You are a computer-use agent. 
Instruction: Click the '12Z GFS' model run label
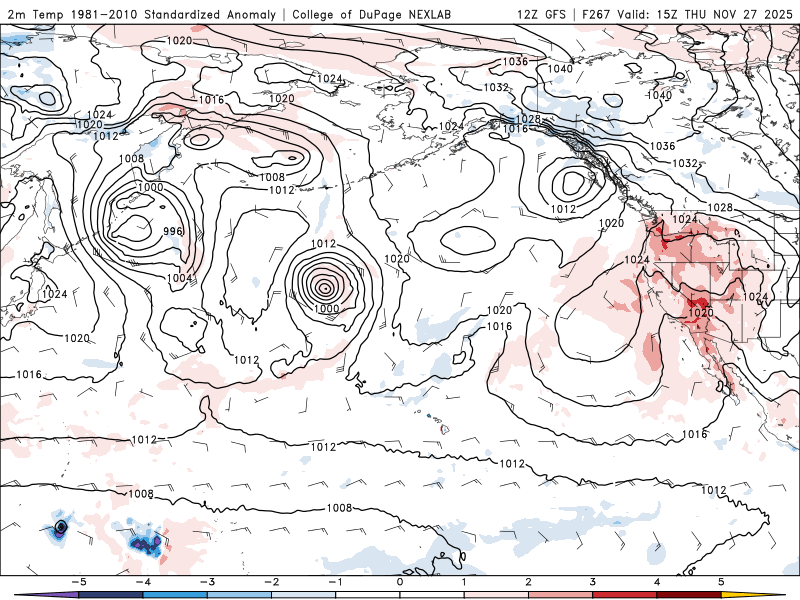click(x=541, y=14)
